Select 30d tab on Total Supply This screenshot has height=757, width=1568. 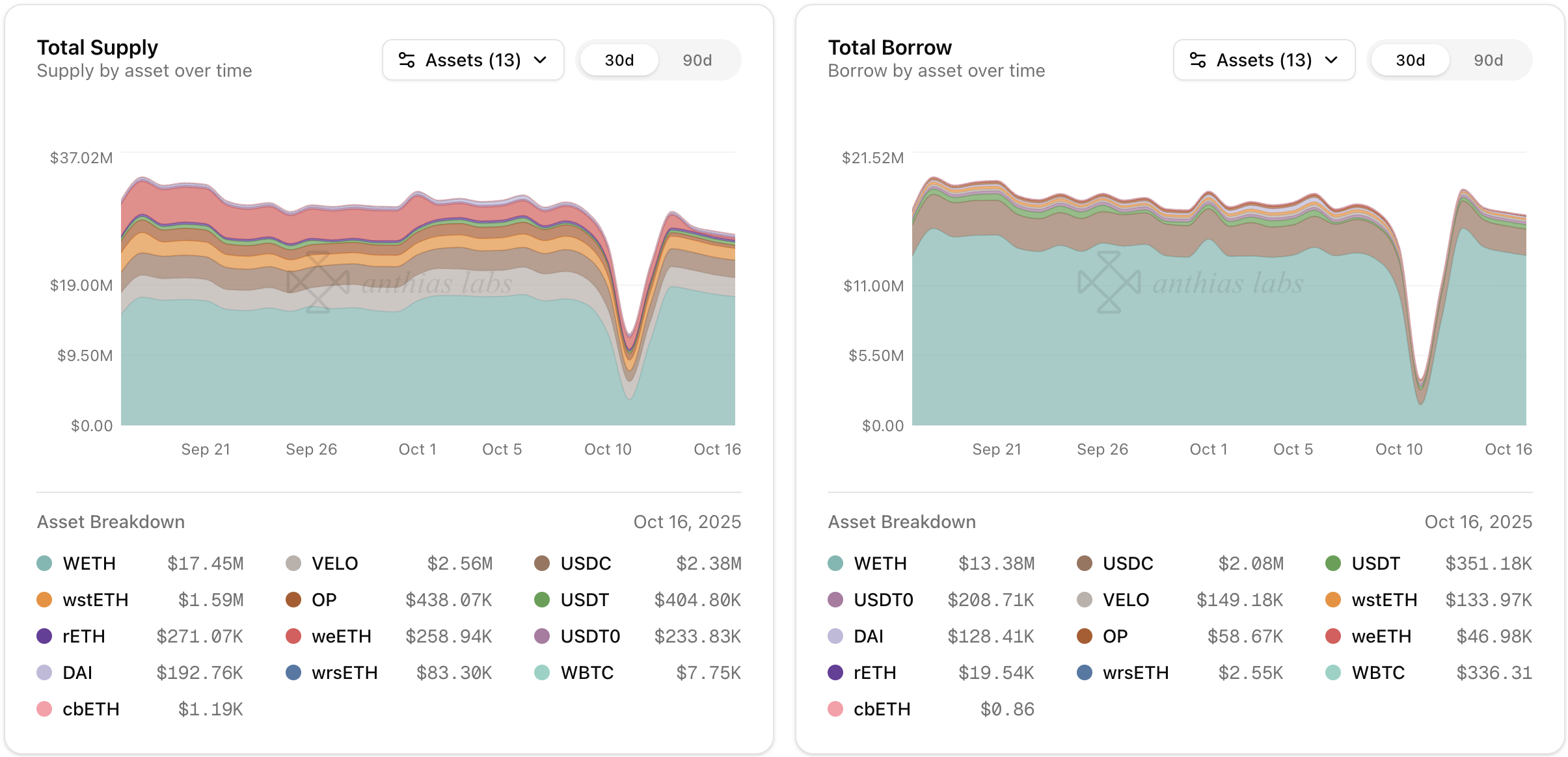pyautogui.click(x=619, y=60)
